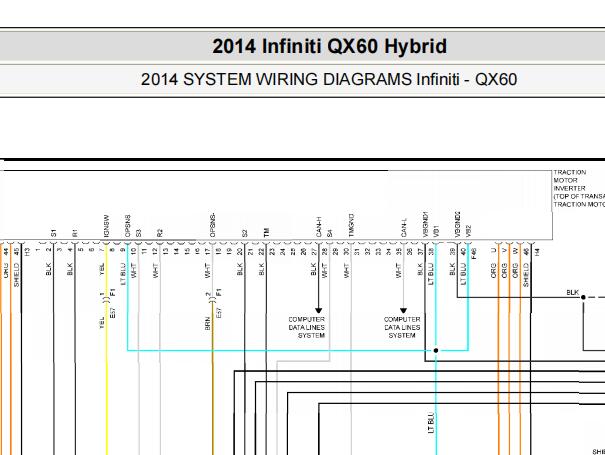The image size is (605, 455).
Task: Select the U phase terminal label
Action: [x=493, y=250]
